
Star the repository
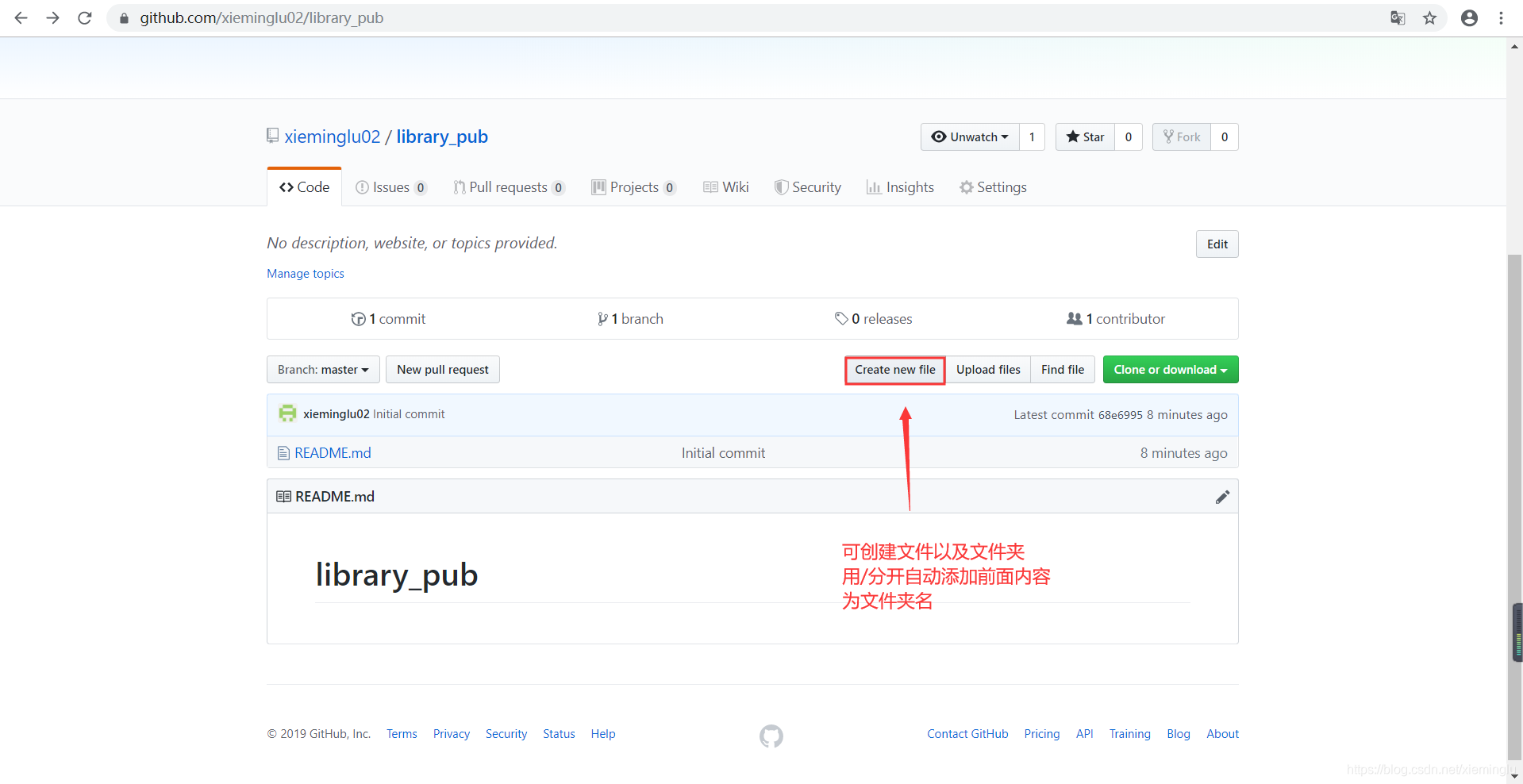pos(1085,136)
